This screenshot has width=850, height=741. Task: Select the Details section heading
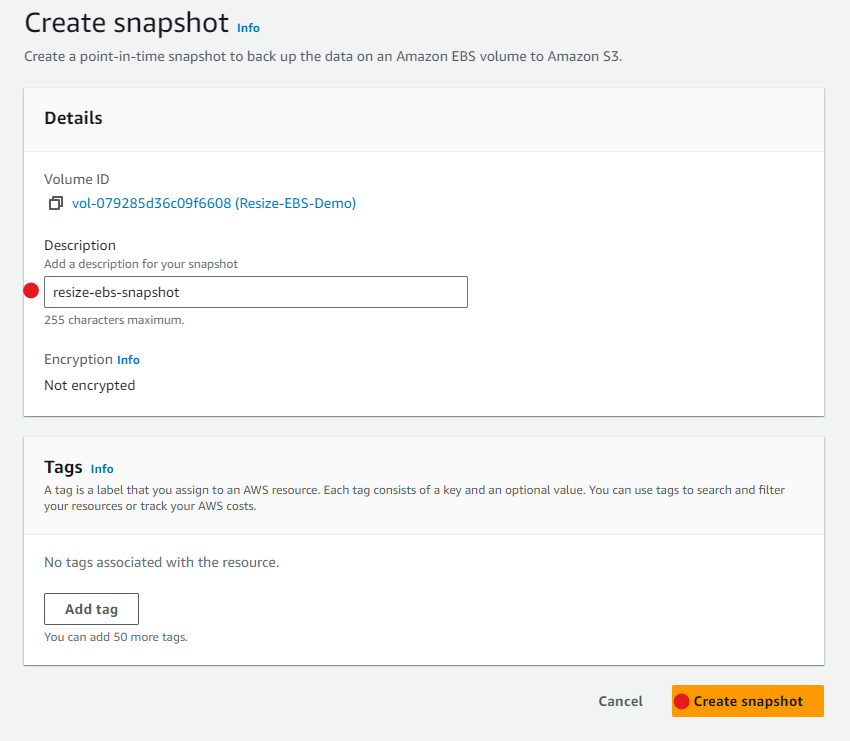click(73, 118)
